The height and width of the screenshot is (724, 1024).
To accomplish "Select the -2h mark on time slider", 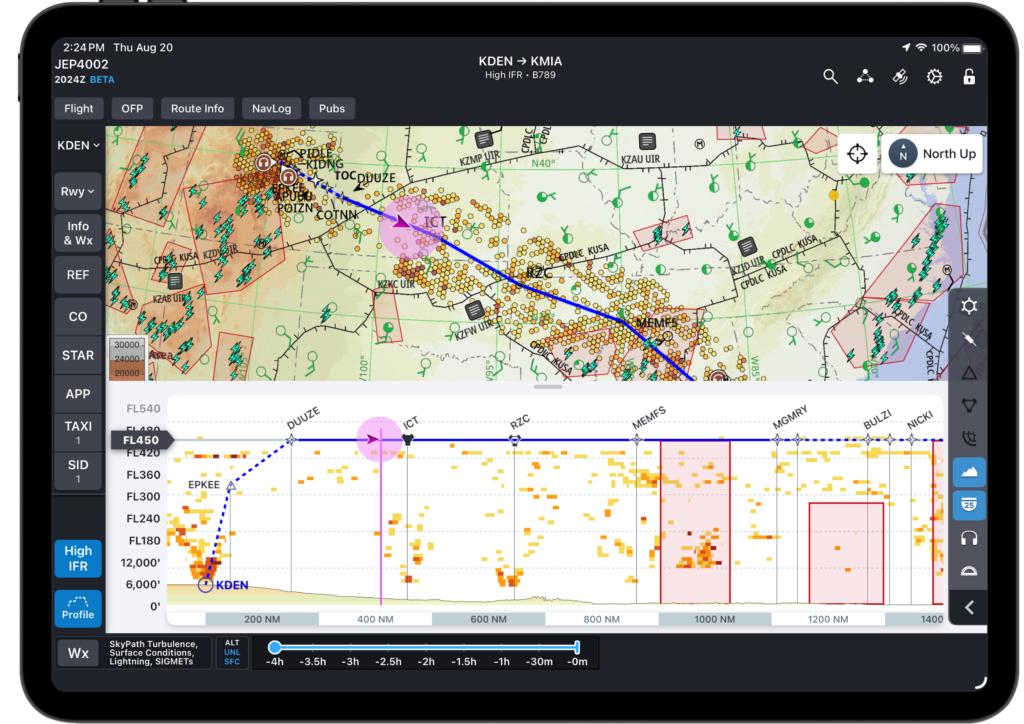I will 426,661.
